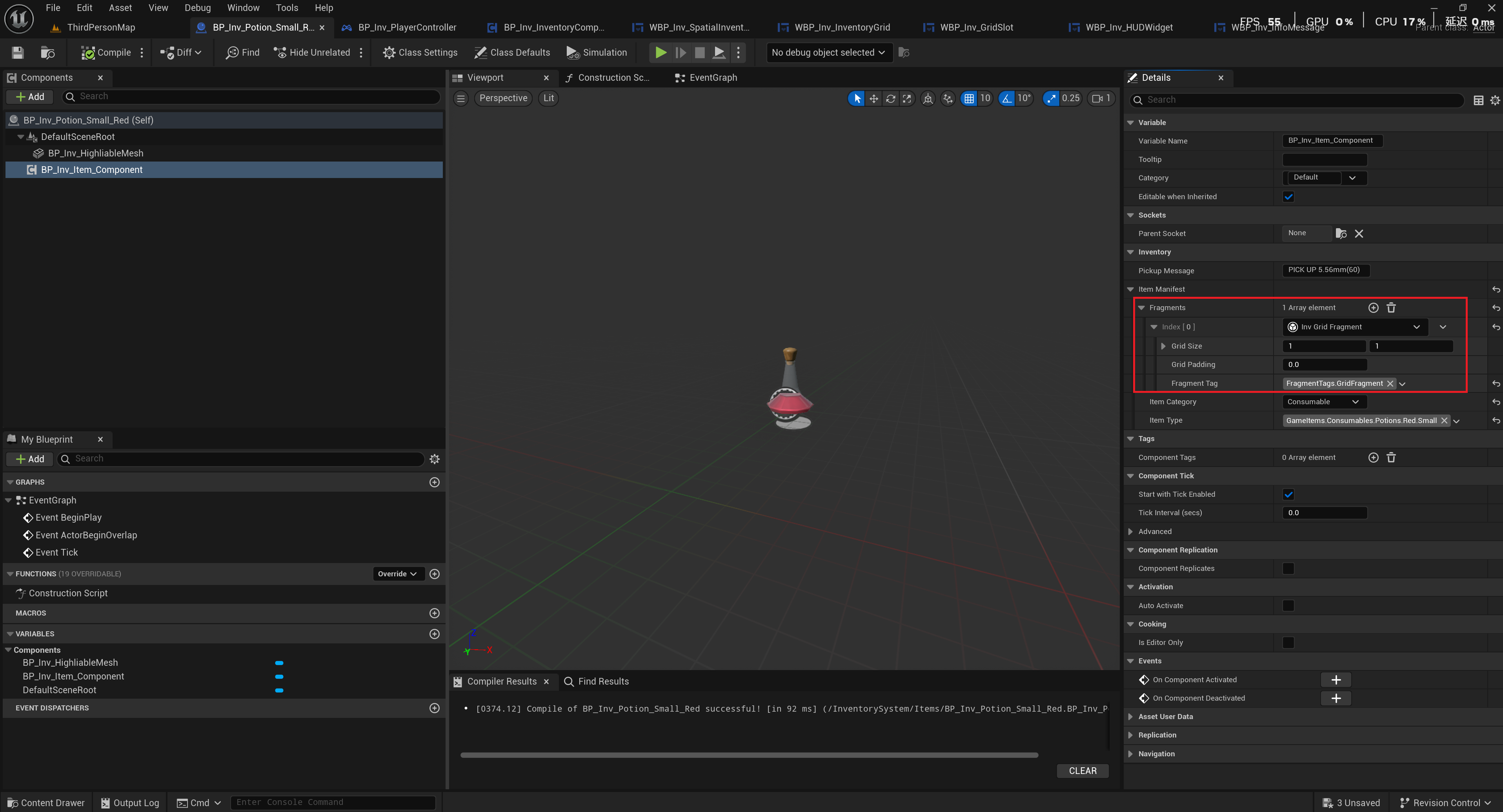The width and height of the screenshot is (1503, 812).
Task: Click the Compile blueprint icon
Action: point(88,53)
